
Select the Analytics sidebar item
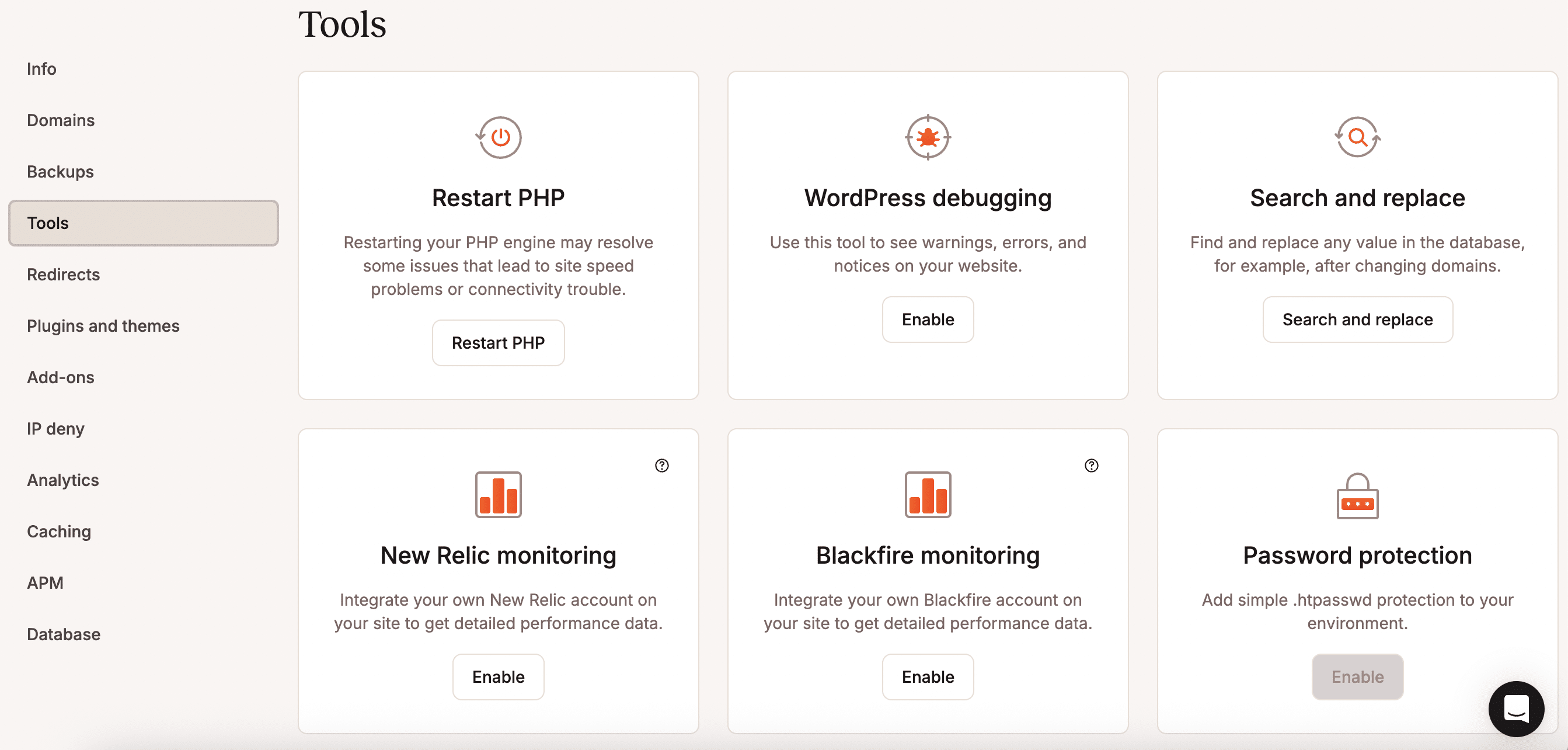[x=62, y=480]
